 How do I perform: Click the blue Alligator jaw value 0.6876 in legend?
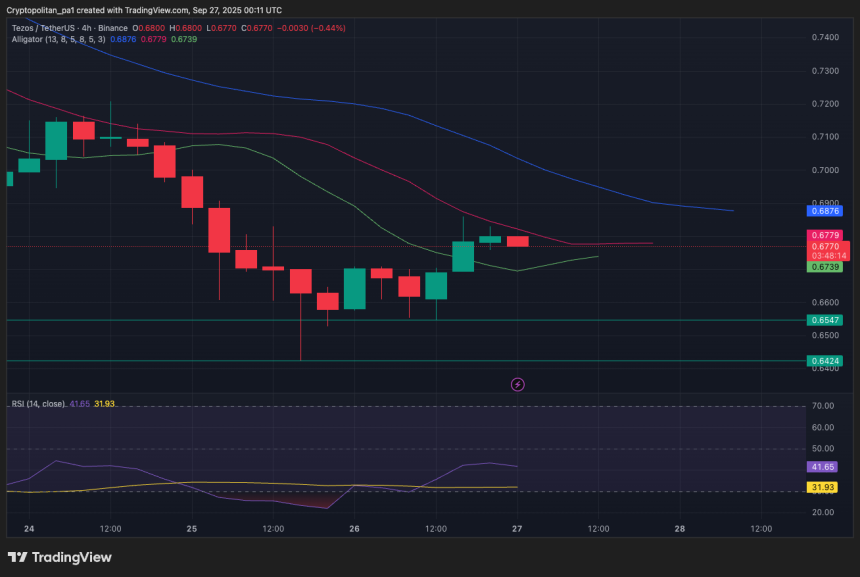click(x=122, y=39)
